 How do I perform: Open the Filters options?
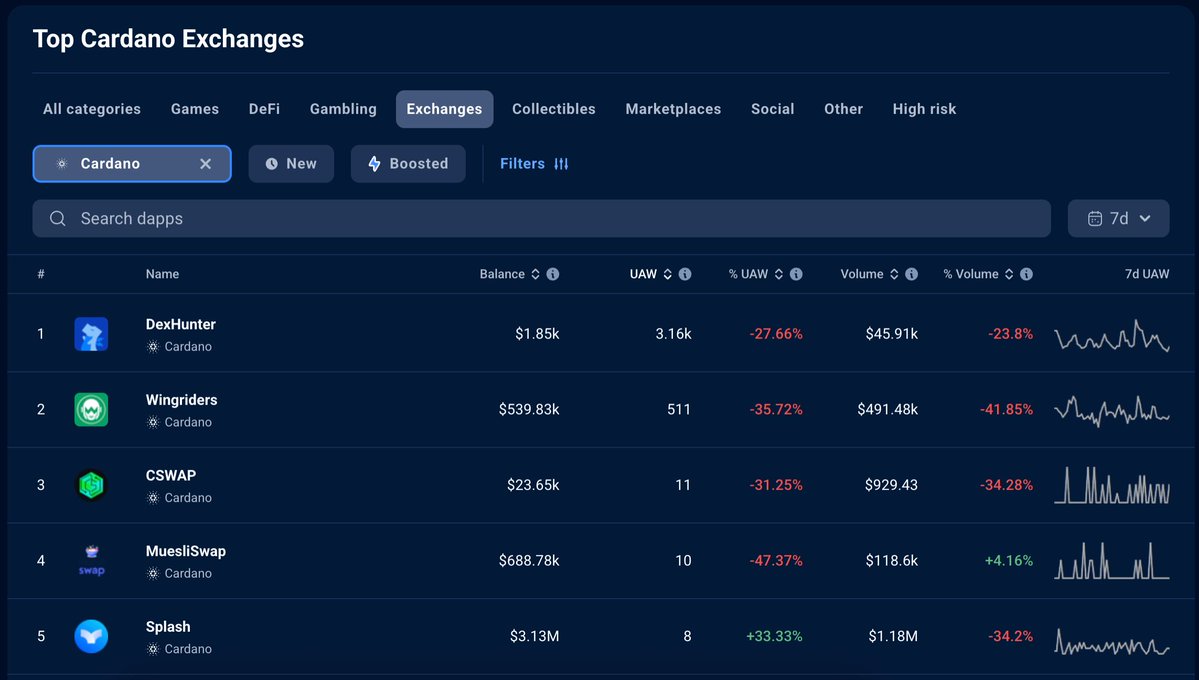[x=534, y=164]
